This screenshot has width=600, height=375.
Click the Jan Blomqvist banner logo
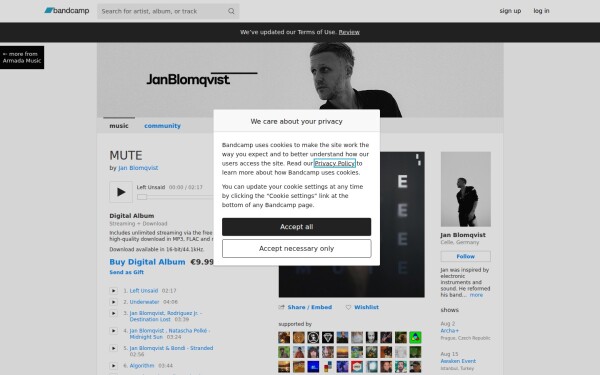point(202,78)
